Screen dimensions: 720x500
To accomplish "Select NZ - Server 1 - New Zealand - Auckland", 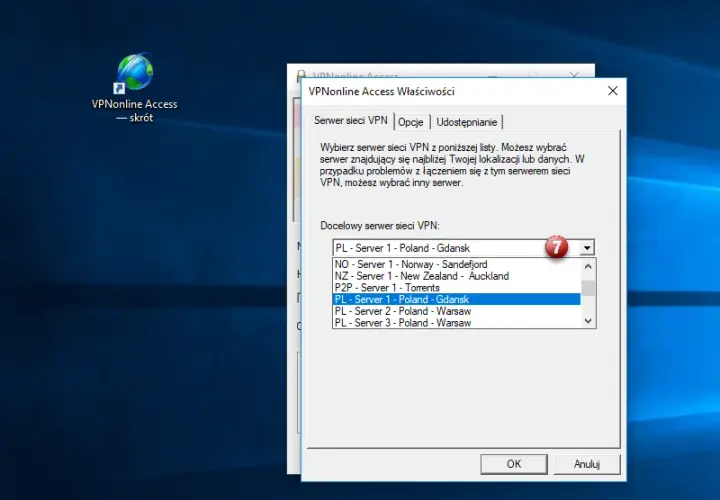I will point(456,276).
